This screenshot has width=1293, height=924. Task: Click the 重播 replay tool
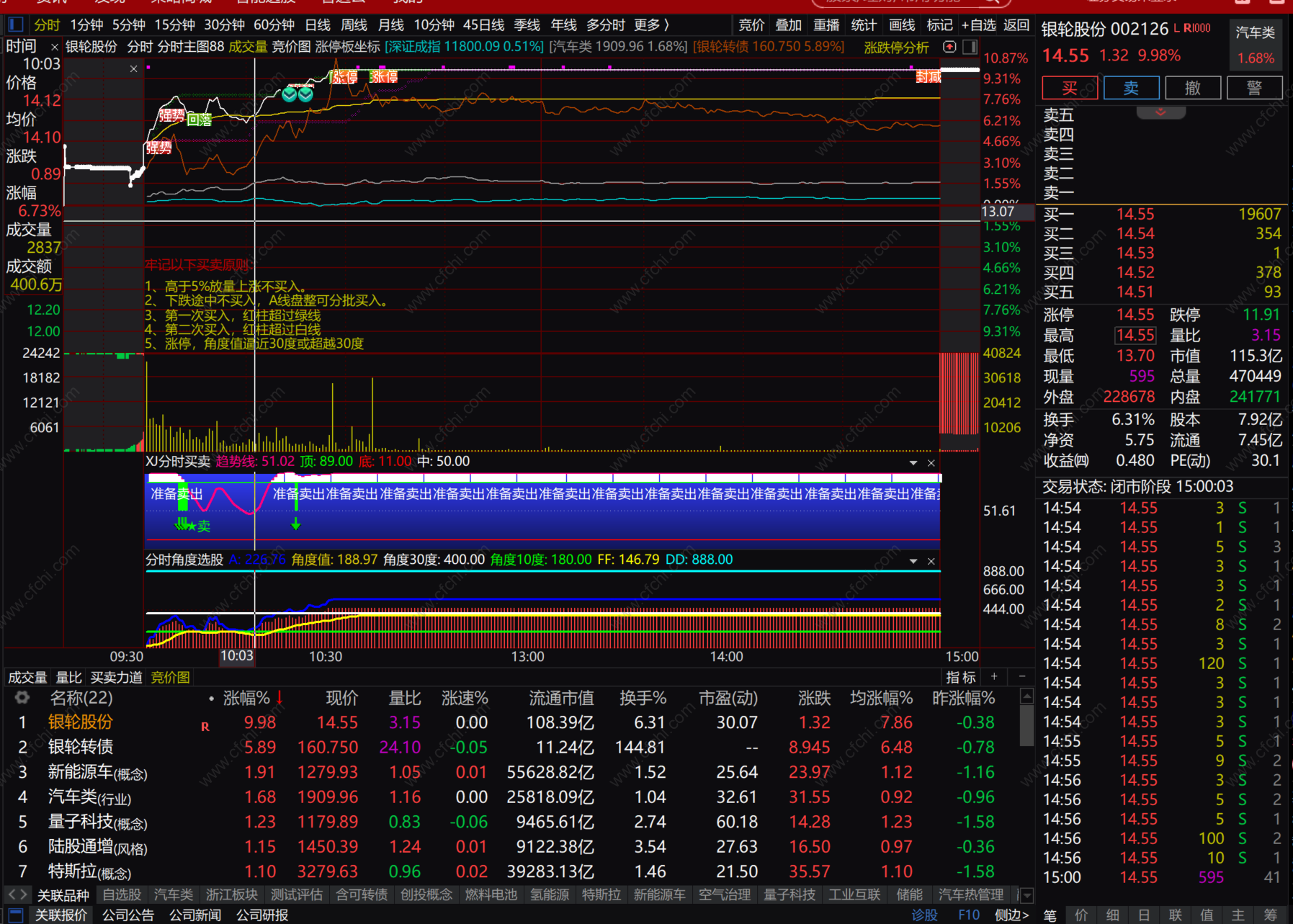(826, 25)
